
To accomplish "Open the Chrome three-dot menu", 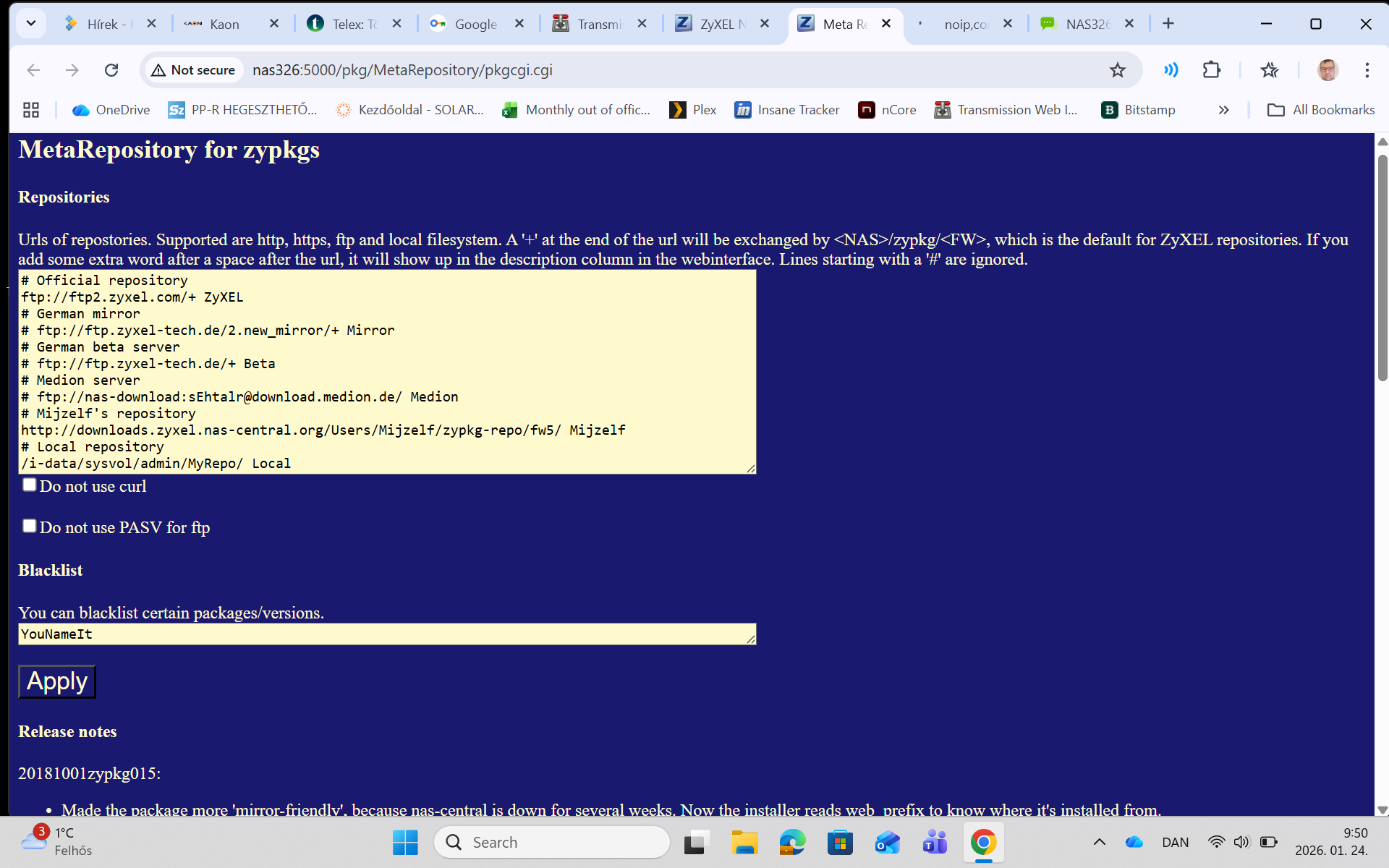I will coord(1367,70).
